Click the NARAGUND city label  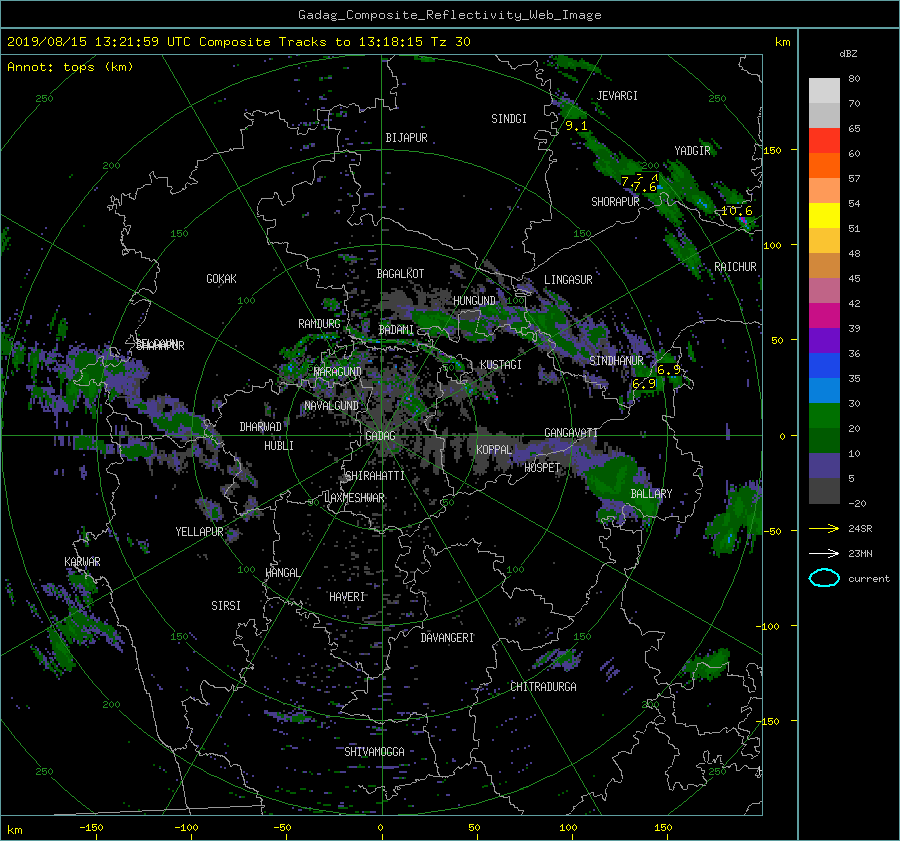click(x=338, y=372)
